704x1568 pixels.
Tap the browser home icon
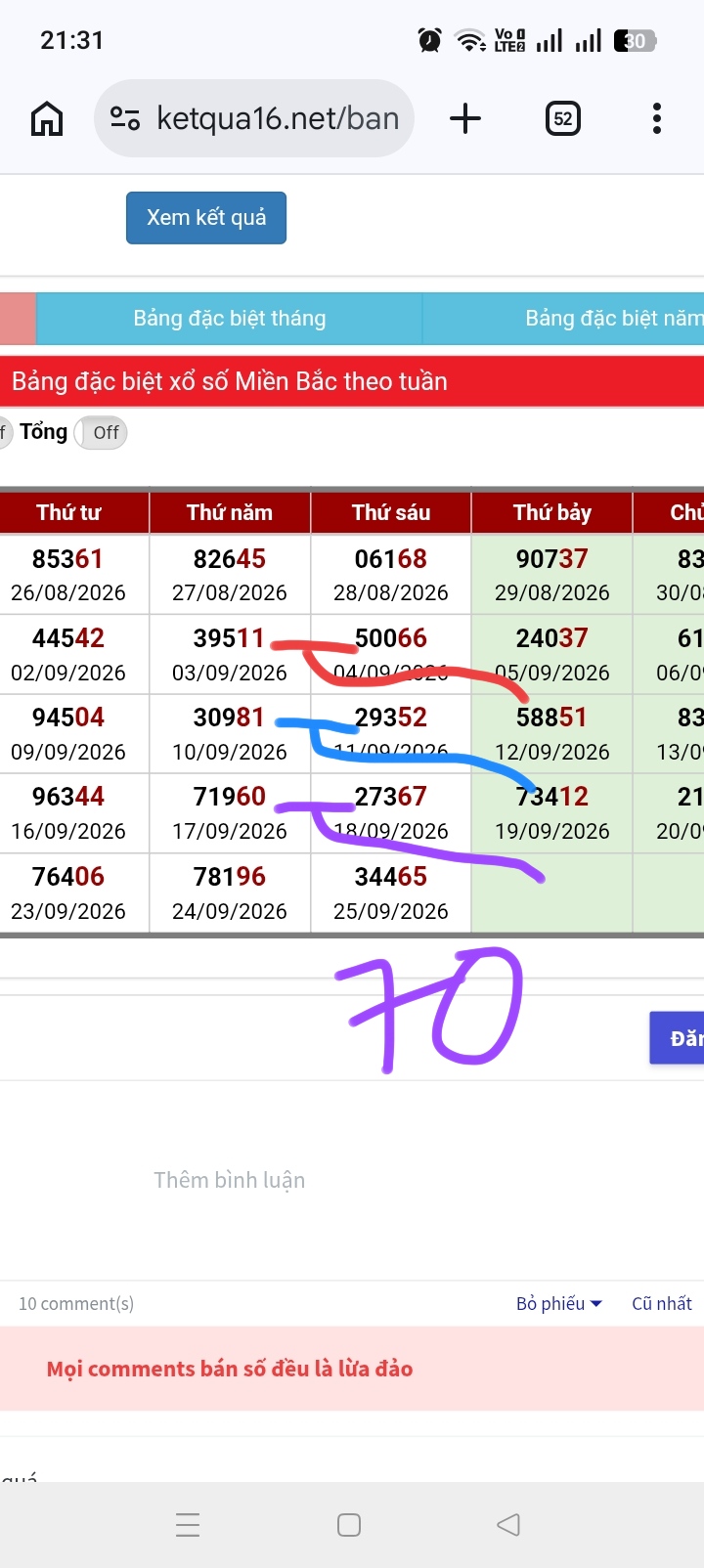point(47,119)
